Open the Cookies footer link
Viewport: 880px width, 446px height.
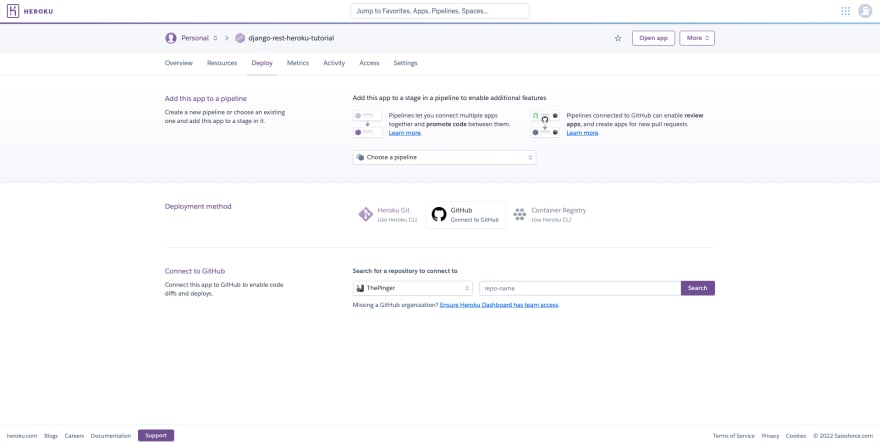click(796, 436)
